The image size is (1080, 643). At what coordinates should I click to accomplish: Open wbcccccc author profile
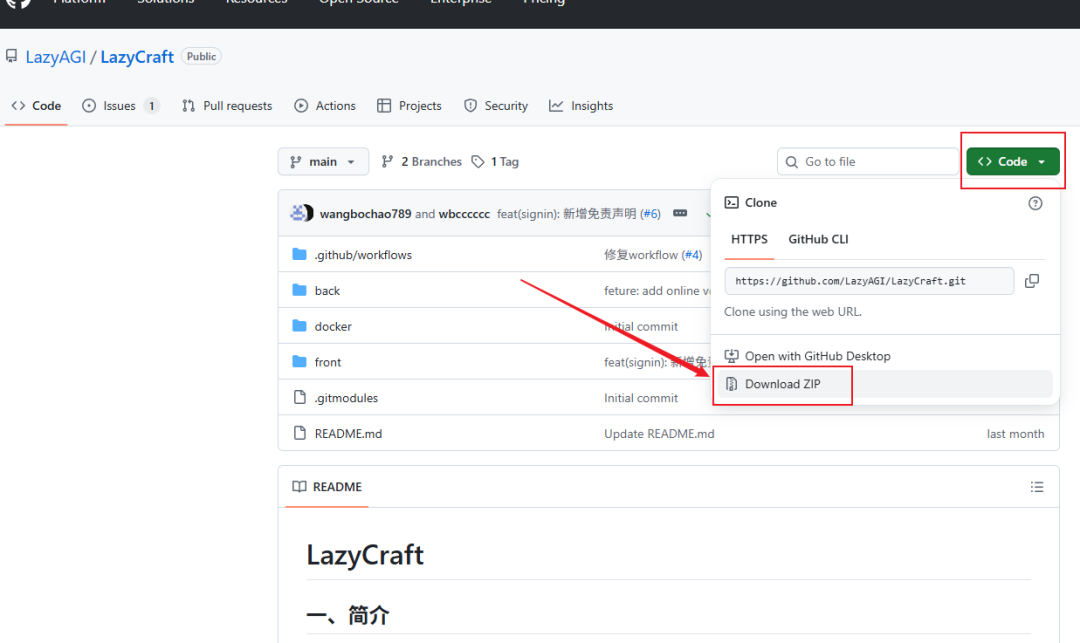(x=464, y=214)
